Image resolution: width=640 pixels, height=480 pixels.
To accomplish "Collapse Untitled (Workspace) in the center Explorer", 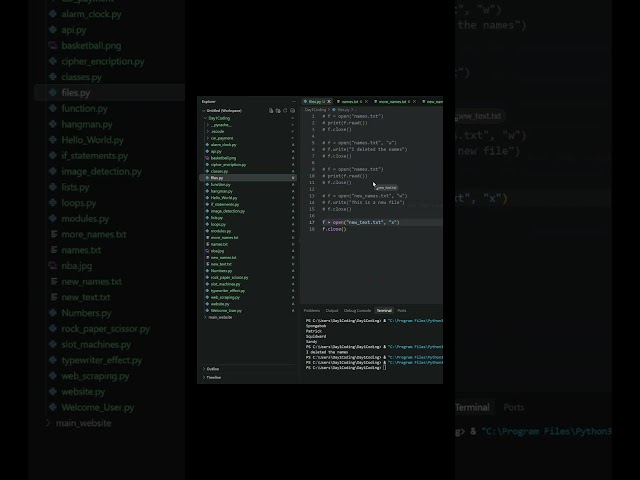I will pos(204,111).
